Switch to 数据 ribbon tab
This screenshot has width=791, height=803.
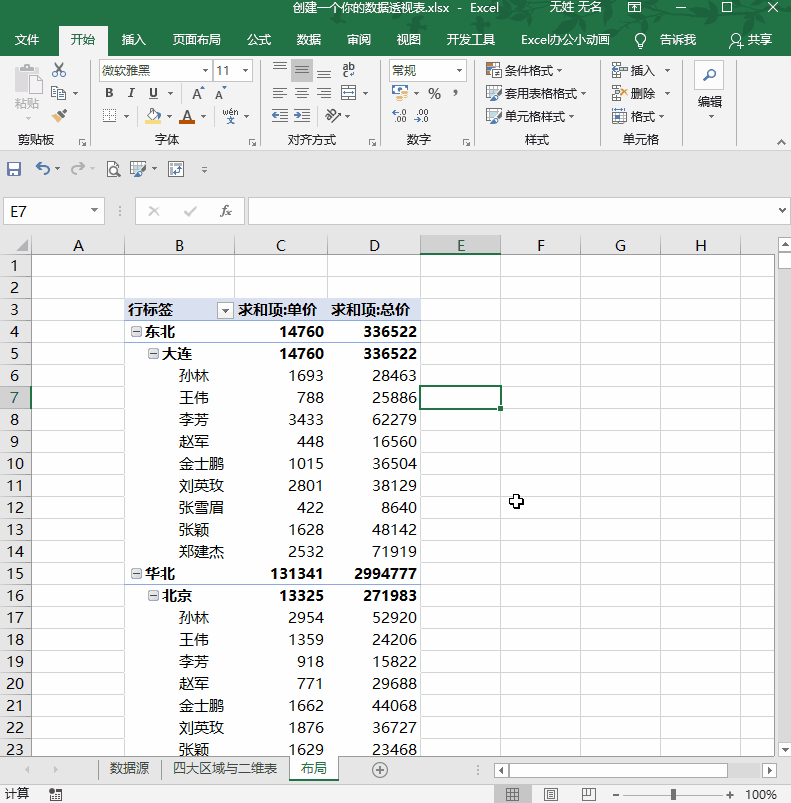click(x=309, y=40)
